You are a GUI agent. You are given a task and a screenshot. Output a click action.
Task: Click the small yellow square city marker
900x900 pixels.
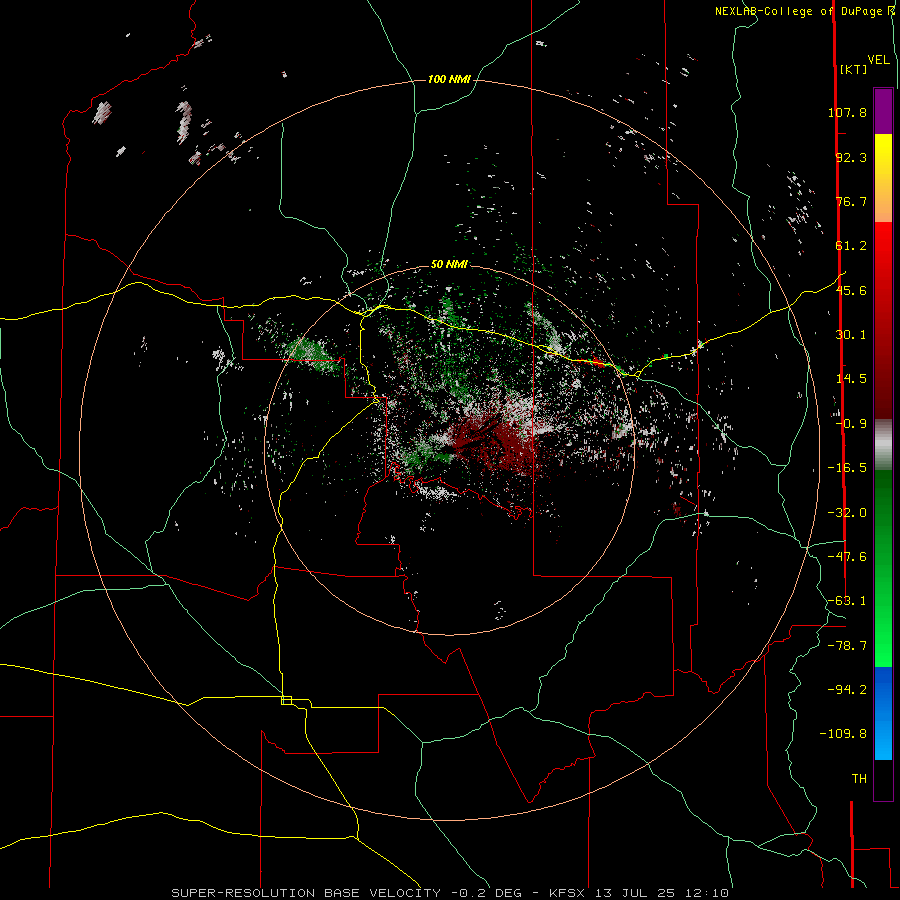(x=286, y=700)
